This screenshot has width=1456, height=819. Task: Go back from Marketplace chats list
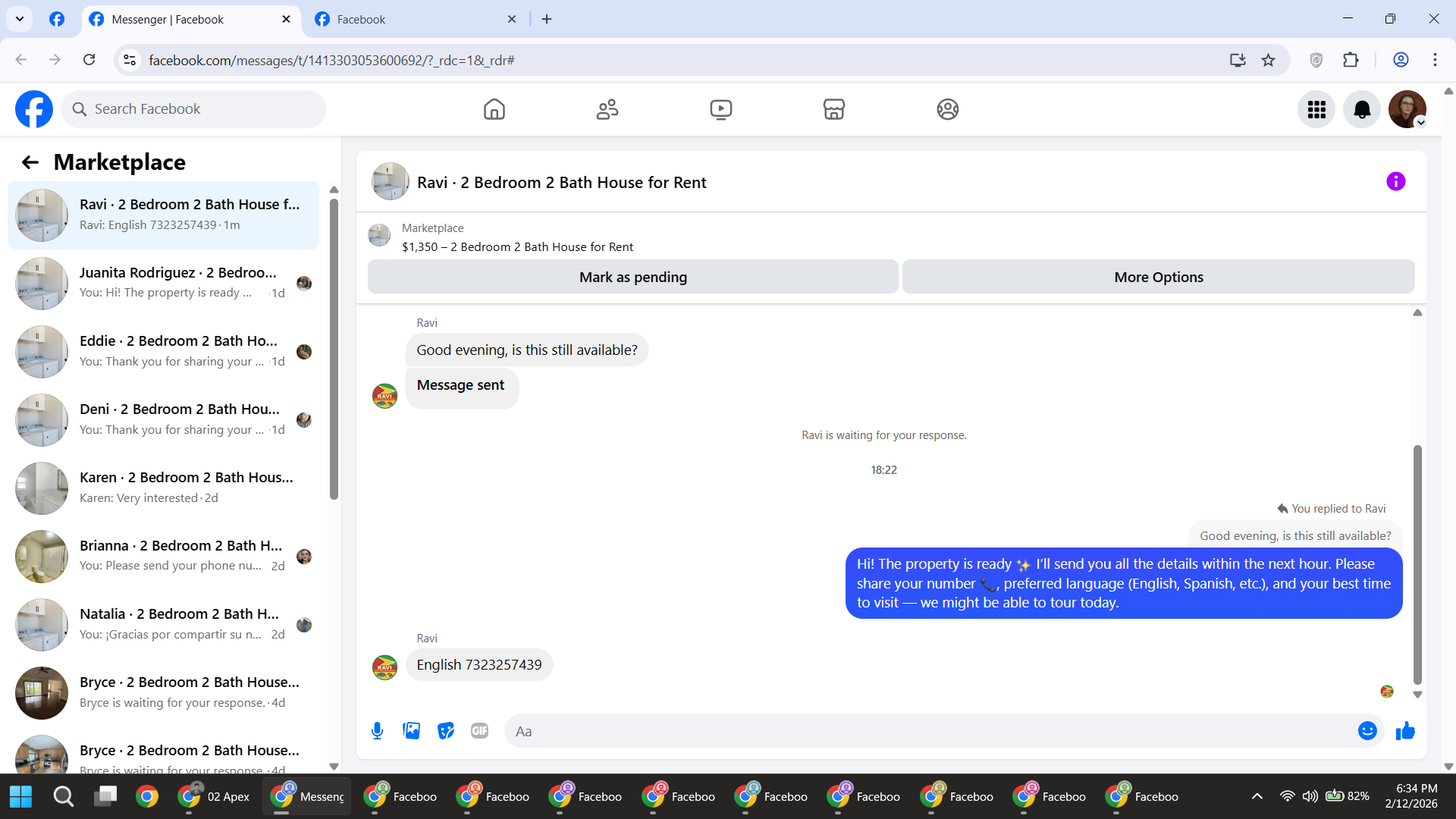pyautogui.click(x=30, y=162)
